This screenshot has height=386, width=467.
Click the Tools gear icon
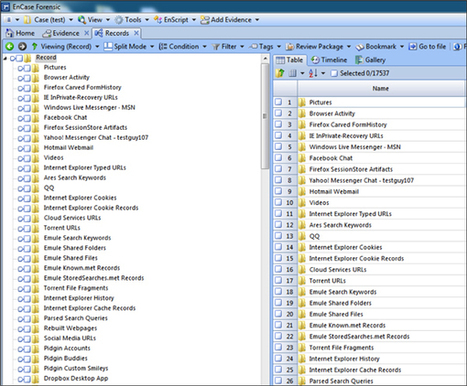pos(119,20)
